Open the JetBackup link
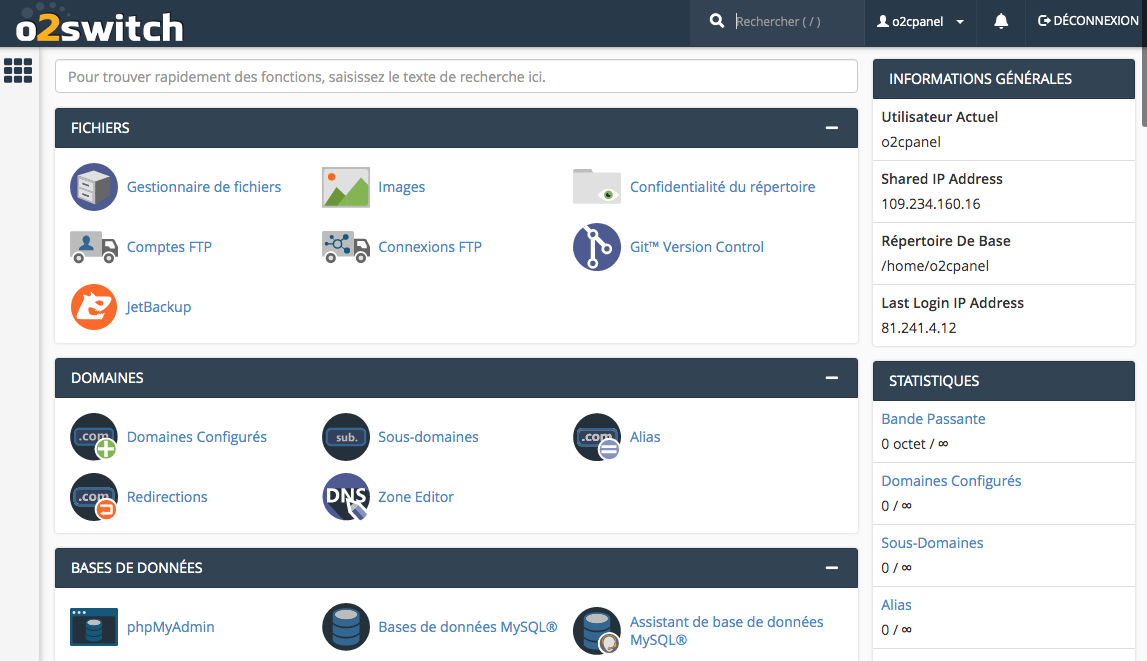Viewport: 1147px width, 661px height. pos(159,307)
